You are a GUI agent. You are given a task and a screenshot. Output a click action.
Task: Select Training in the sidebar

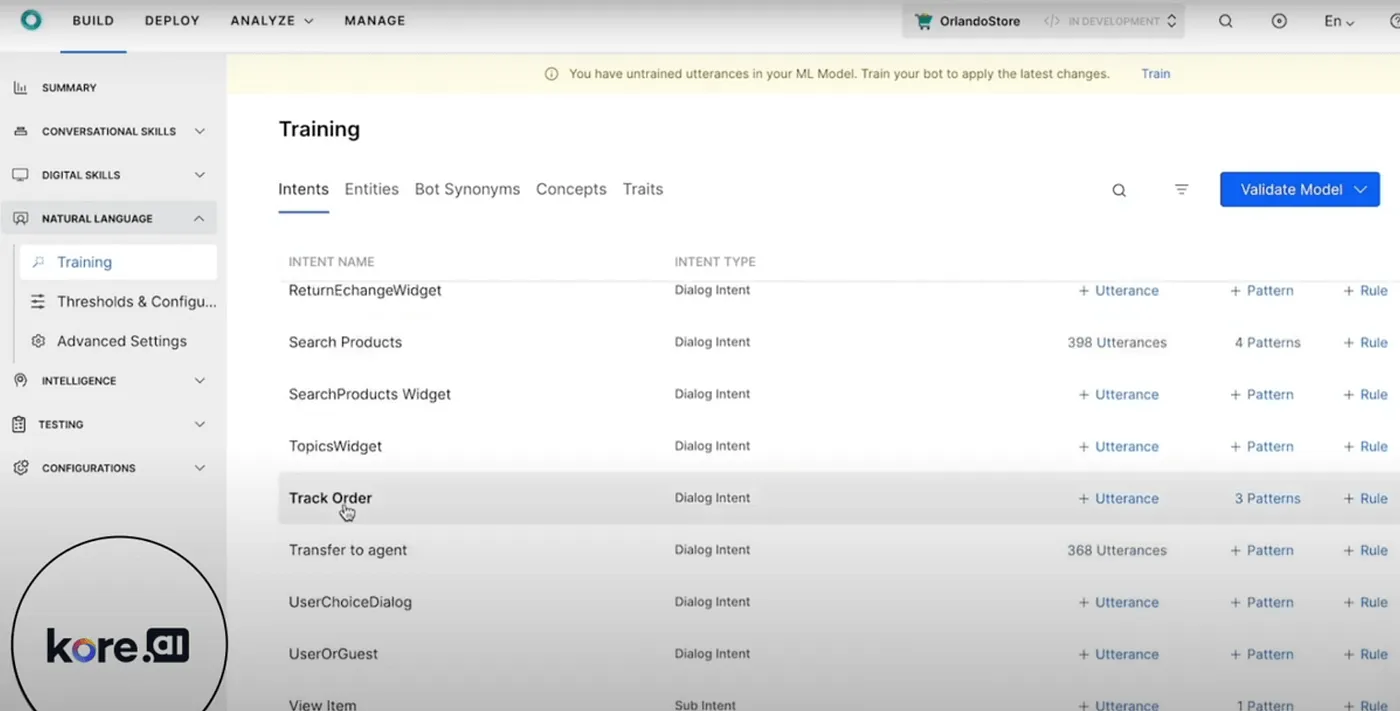click(118, 262)
